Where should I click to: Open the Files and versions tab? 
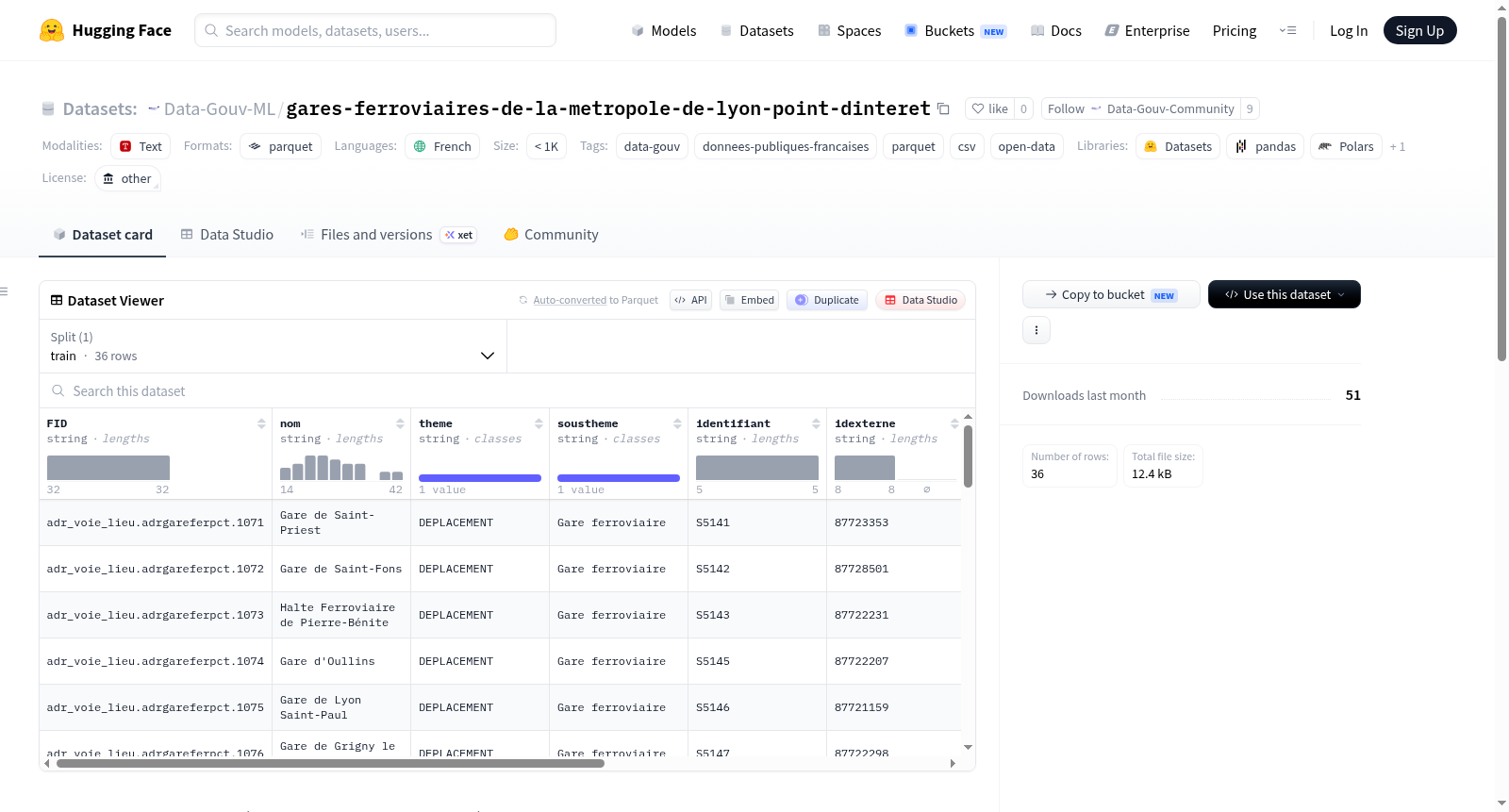pyautogui.click(x=389, y=234)
